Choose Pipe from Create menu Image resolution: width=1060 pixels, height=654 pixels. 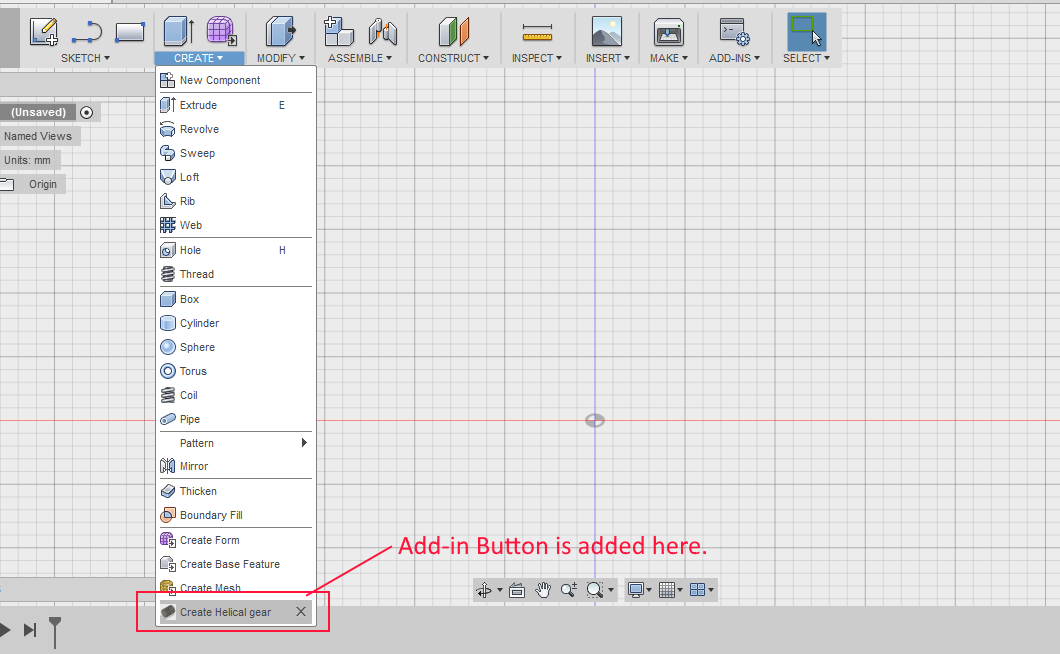[236, 419]
